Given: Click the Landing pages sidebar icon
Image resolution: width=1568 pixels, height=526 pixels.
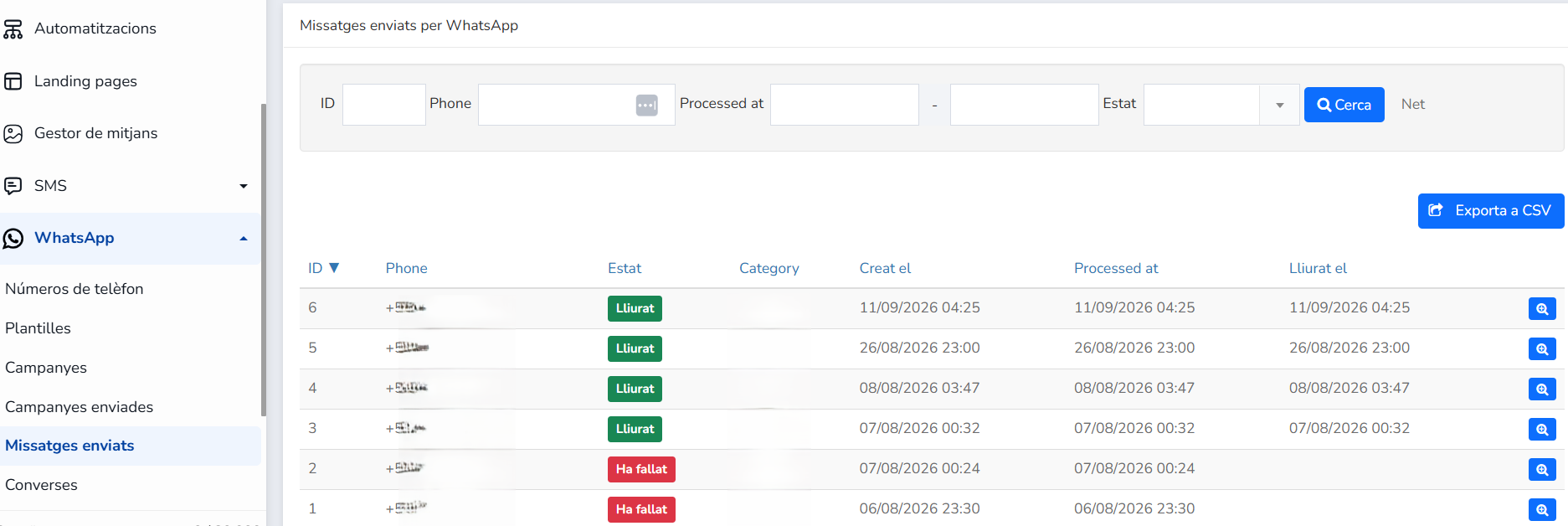Looking at the screenshot, I should [13, 81].
